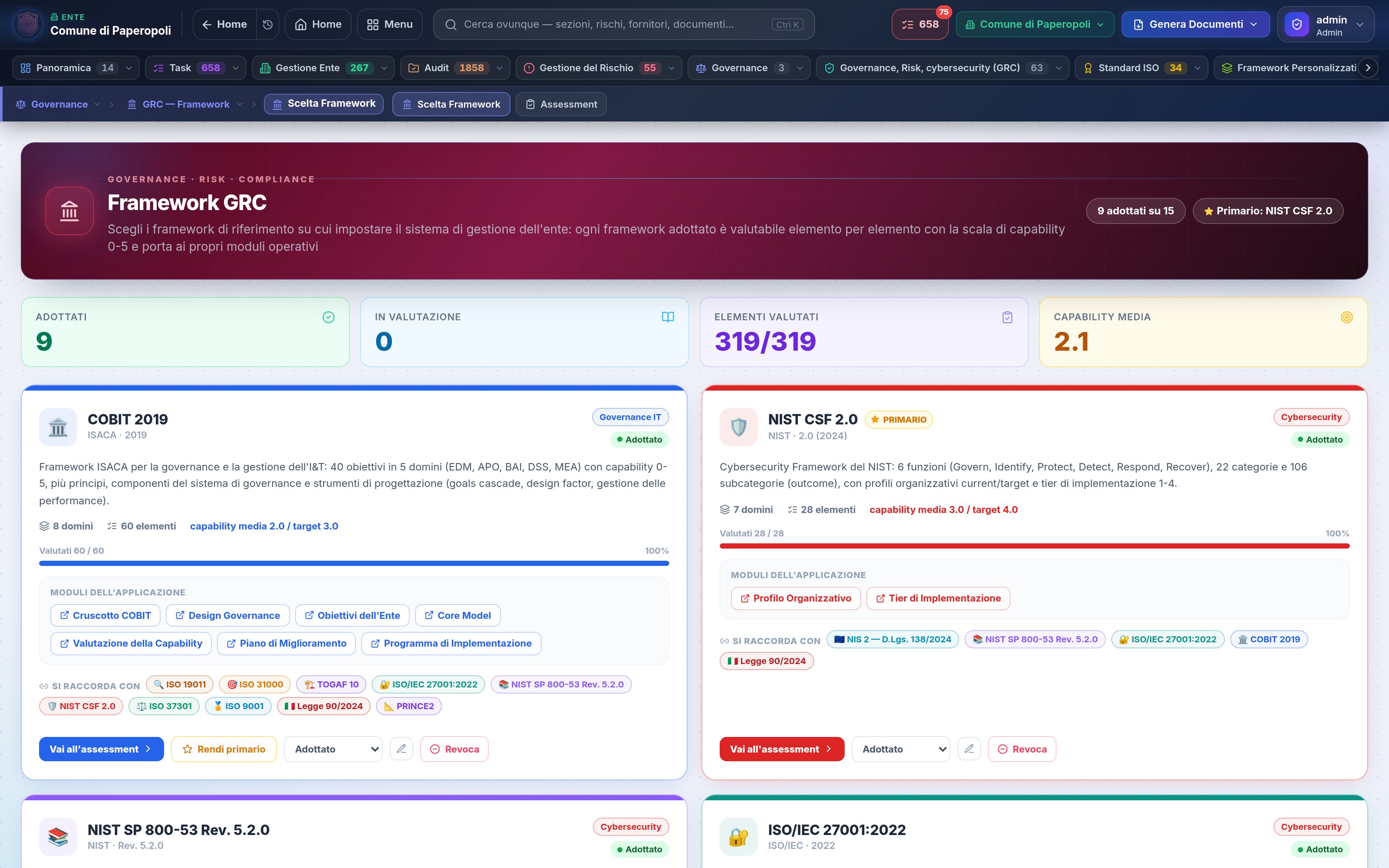Click the Ctrl K shortcut badge
The image size is (1389, 868).
[787, 24]
